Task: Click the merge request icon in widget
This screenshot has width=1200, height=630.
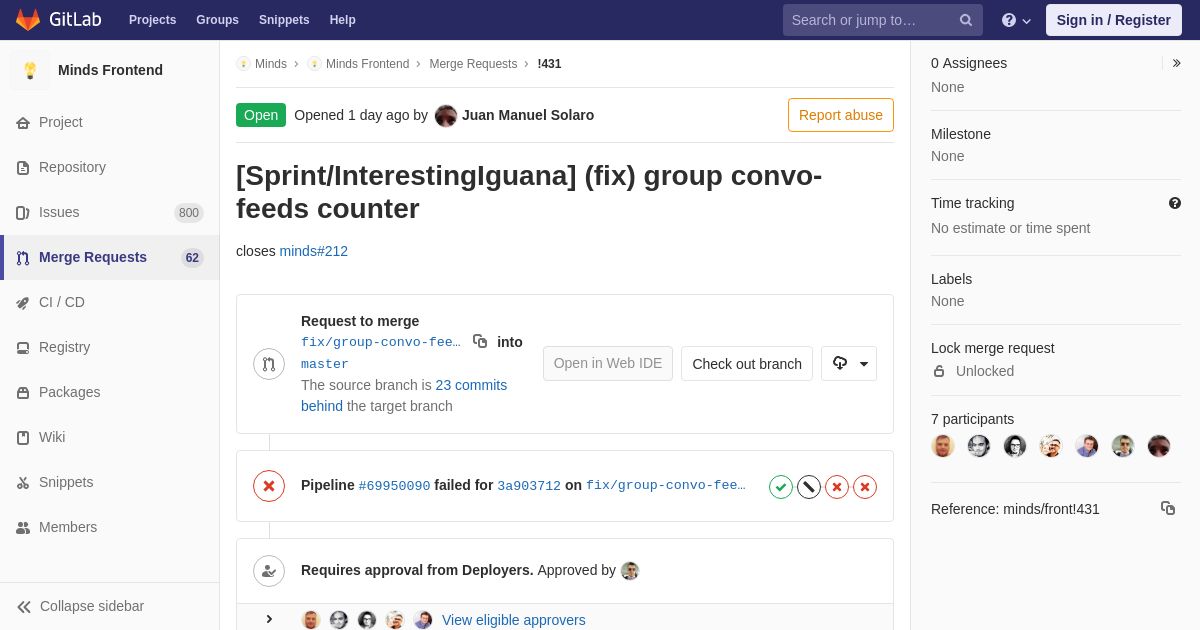Action: click(269, 364)
